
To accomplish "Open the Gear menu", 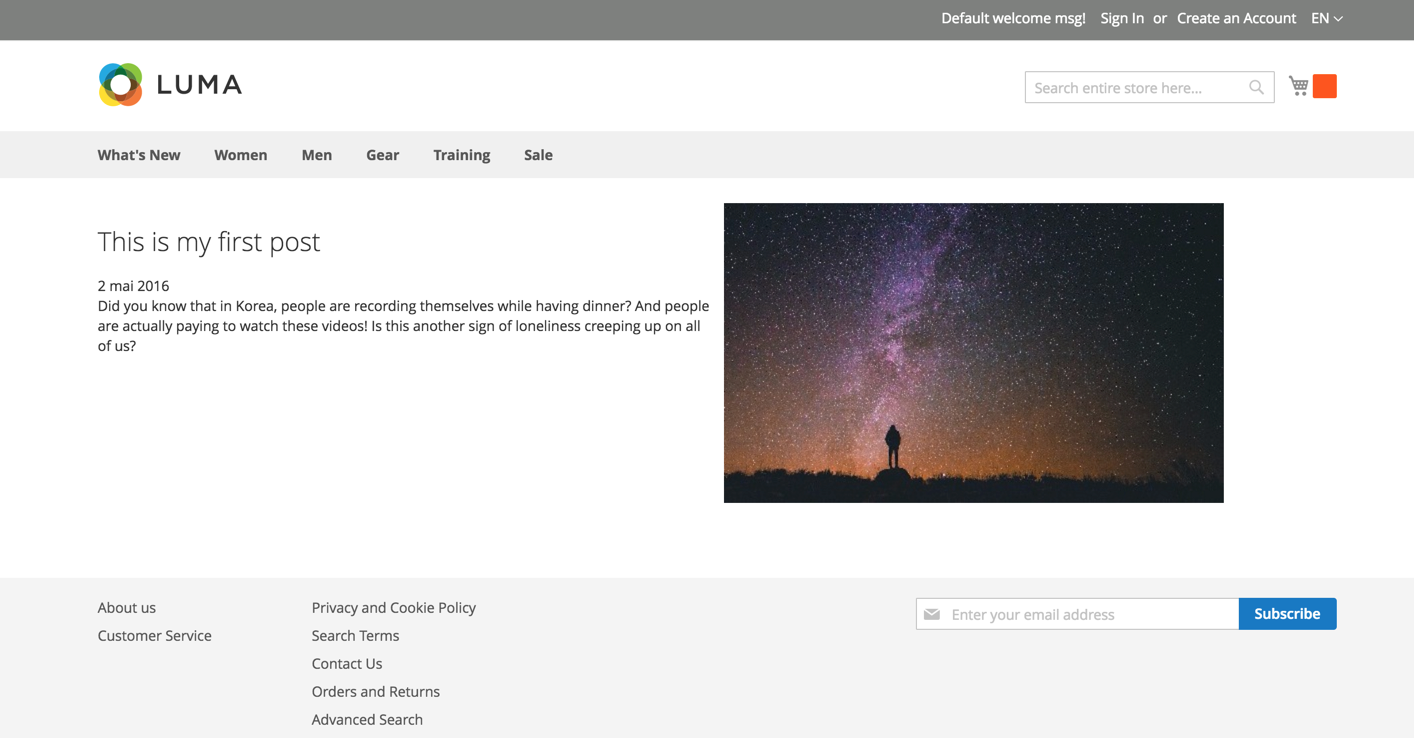I will pos(383,155).
